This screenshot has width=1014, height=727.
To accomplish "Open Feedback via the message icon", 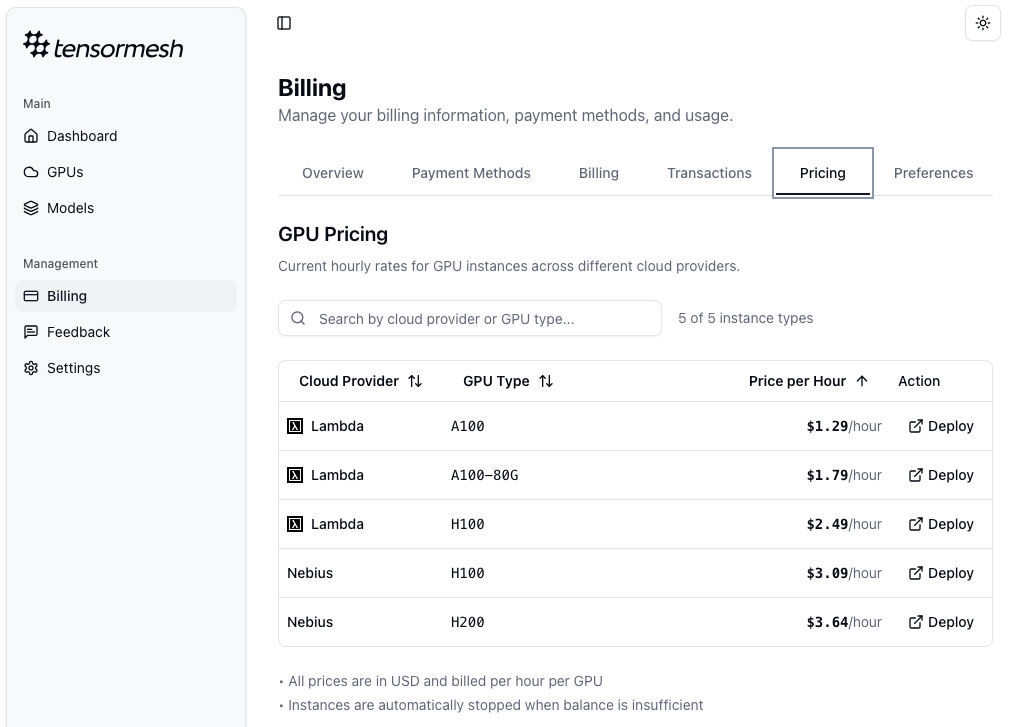I will coord(31,332).
